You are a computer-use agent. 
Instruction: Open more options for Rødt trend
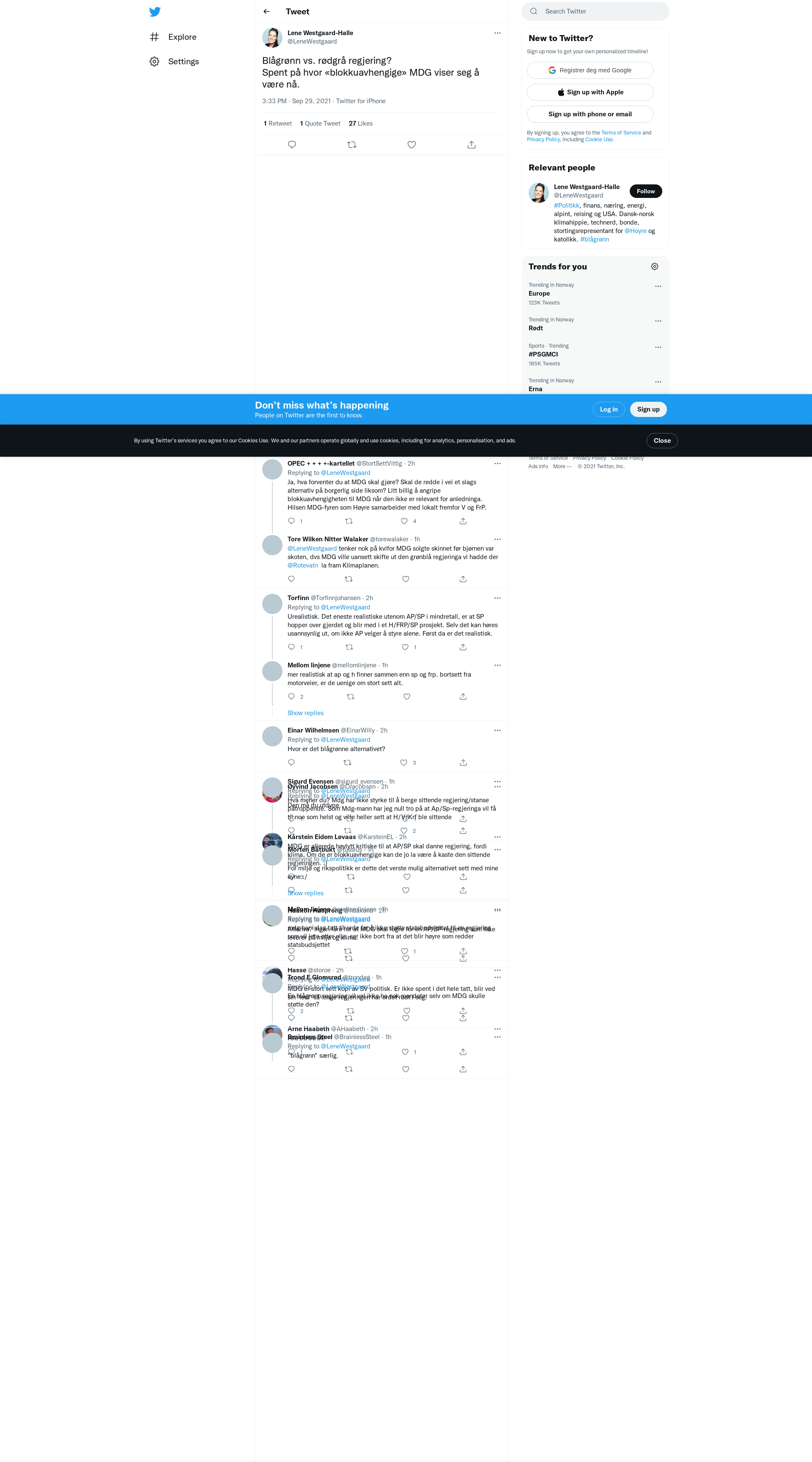658,321
